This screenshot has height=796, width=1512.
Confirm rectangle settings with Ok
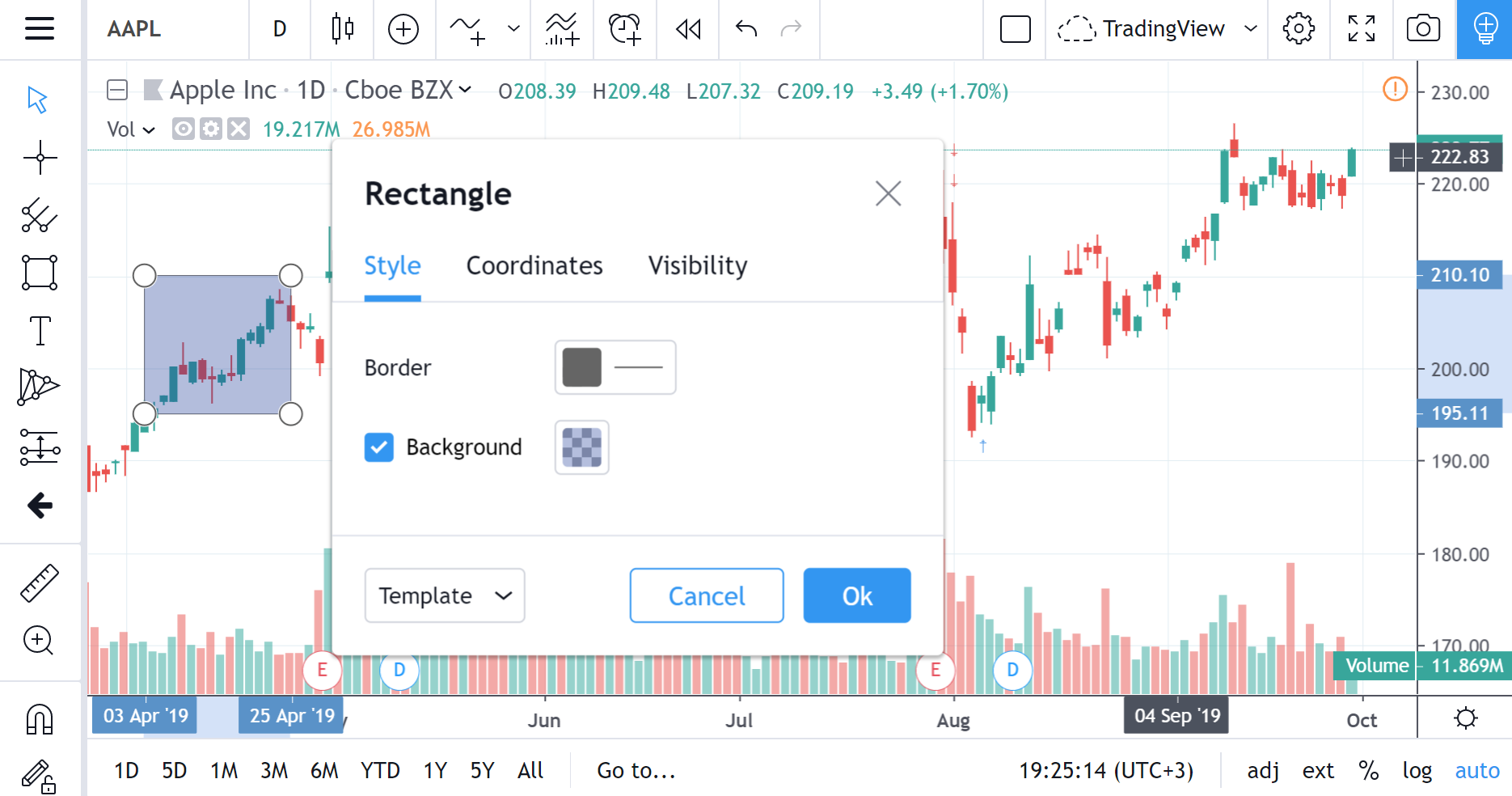856,595
